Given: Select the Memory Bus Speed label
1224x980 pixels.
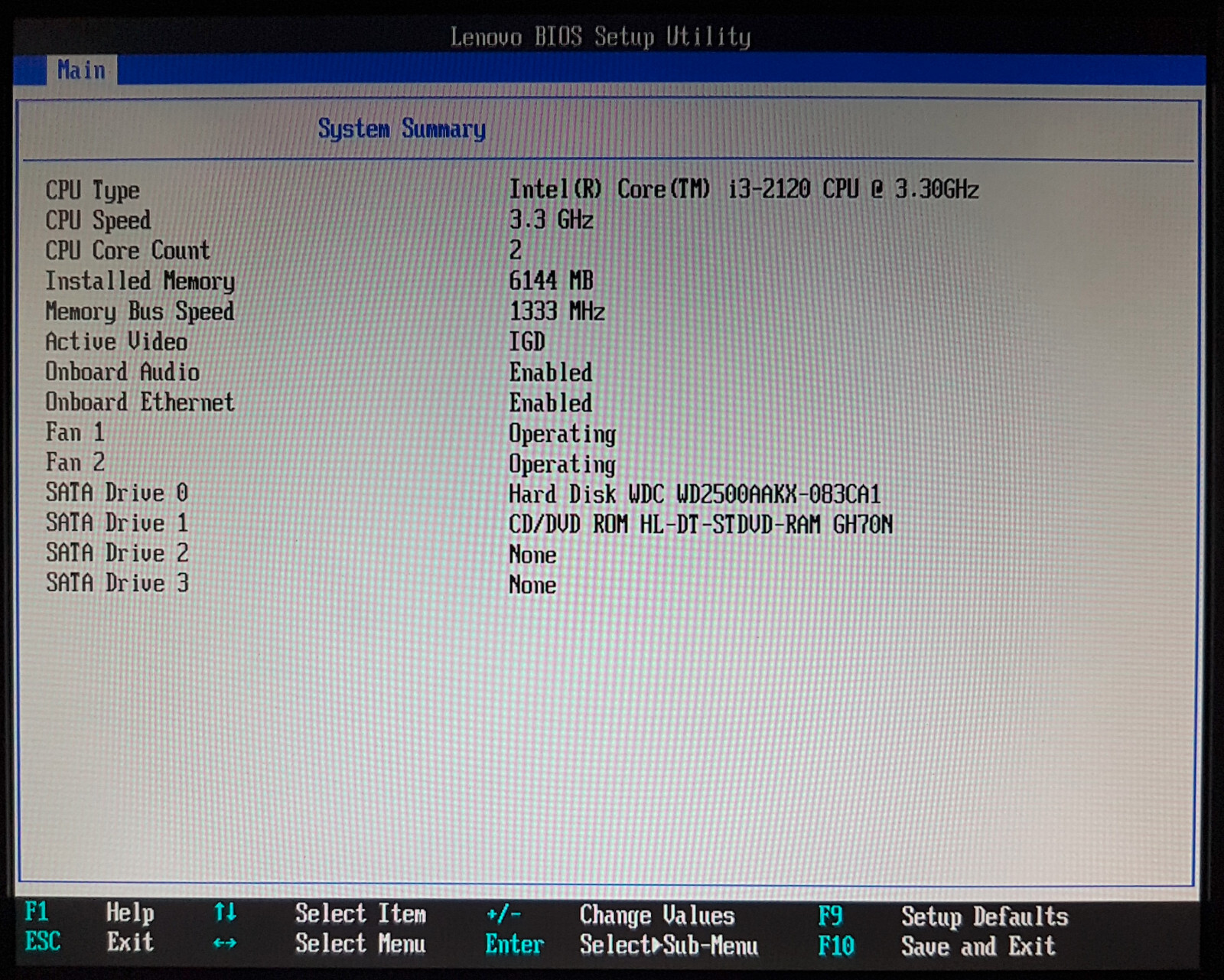Looking at the screenshot, I should click(x=140, y=312).
